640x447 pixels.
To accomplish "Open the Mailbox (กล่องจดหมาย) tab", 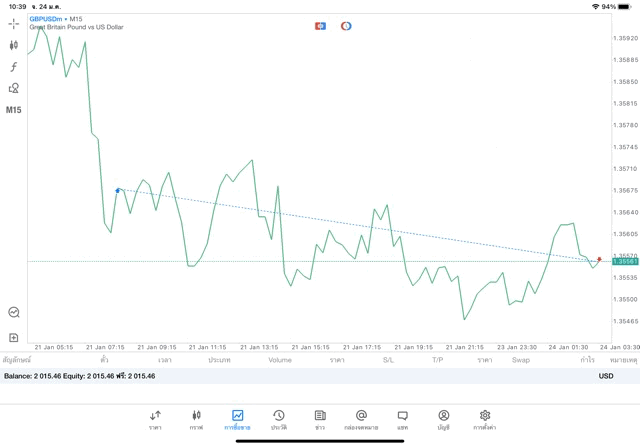I will pyautogui.click(x=361, y=419).
